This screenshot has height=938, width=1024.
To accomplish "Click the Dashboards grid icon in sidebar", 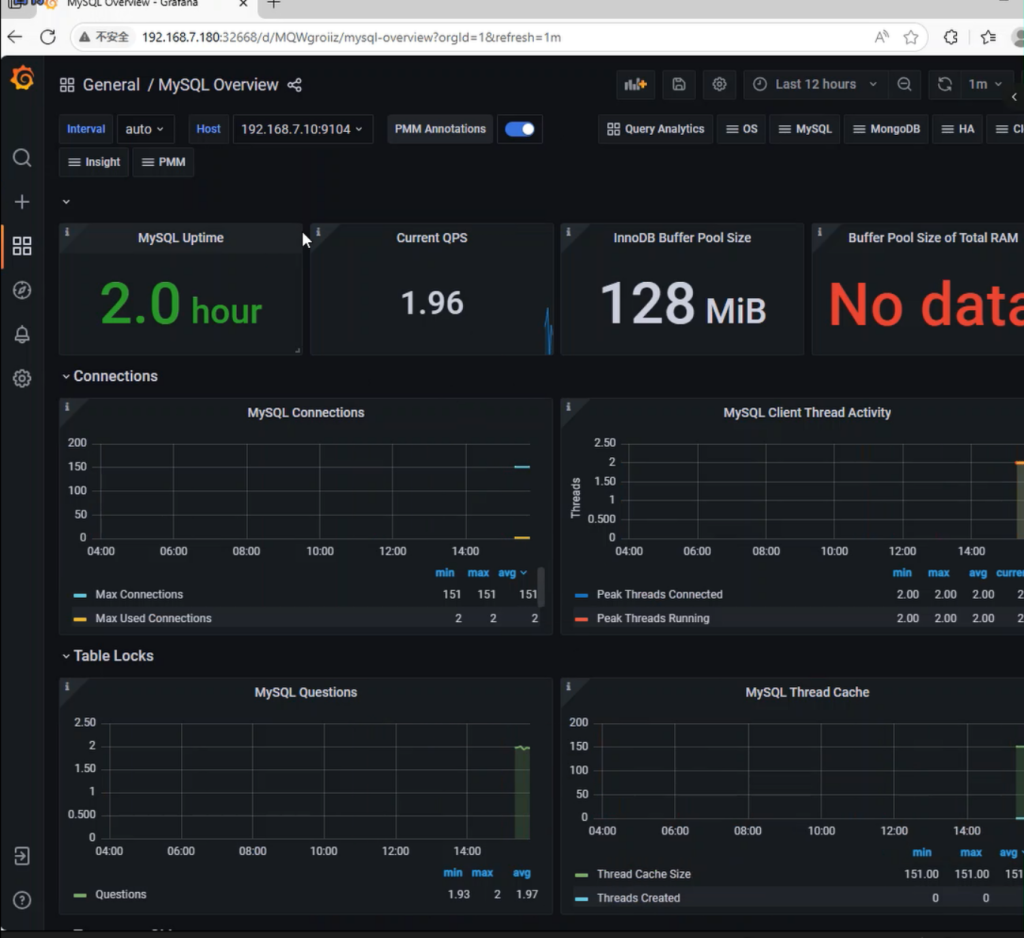I will tap(22, 246).
